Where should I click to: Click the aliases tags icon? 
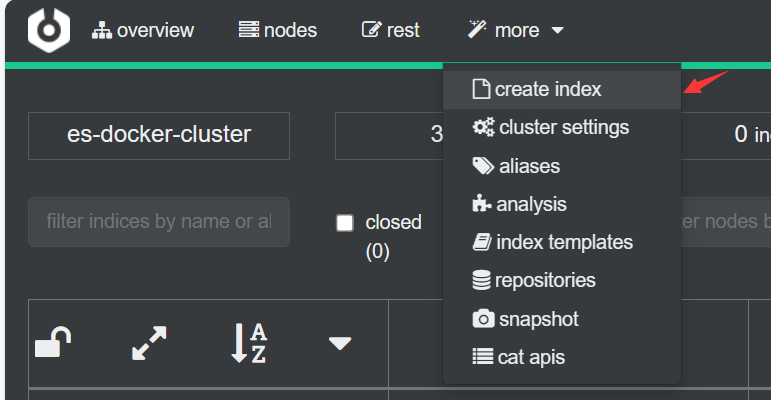click(x=482, y=166)
